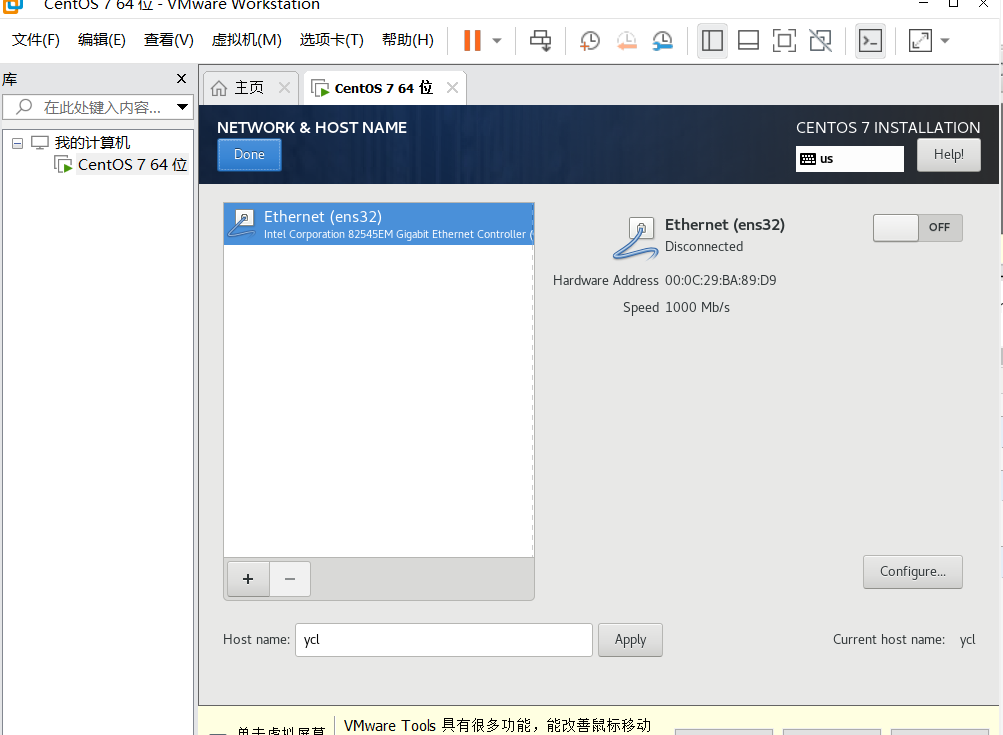Viewport: 1003px width, 735px height.
Task: Open the 虚拟机(M) menu
Action: (x=246, y=40)
